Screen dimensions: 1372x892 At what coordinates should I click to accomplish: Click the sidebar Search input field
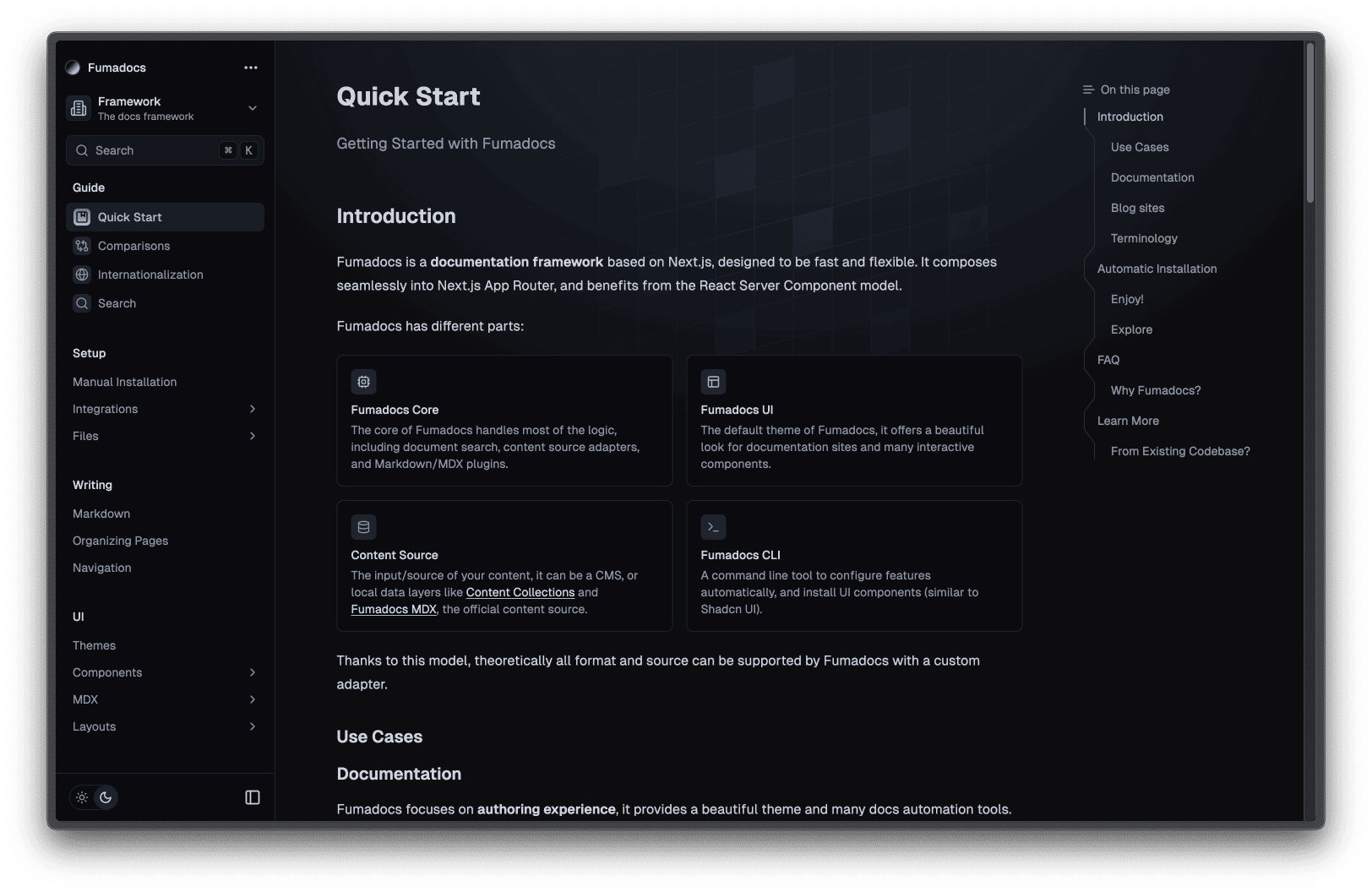coord(152,150)
